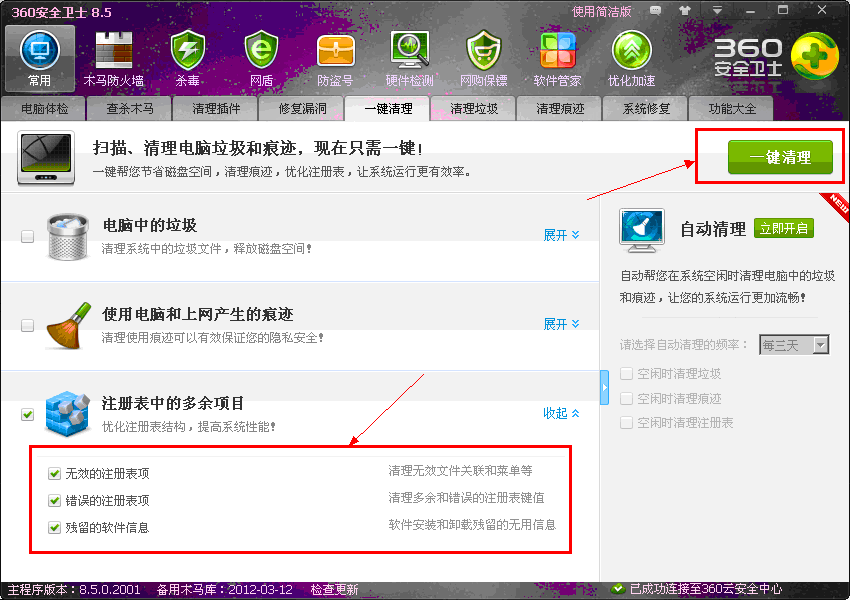Click the 360安全卫士 8.5 window title
Viewport: 850px width, 600px height.
pyautogui.click(x=61, y=12)
